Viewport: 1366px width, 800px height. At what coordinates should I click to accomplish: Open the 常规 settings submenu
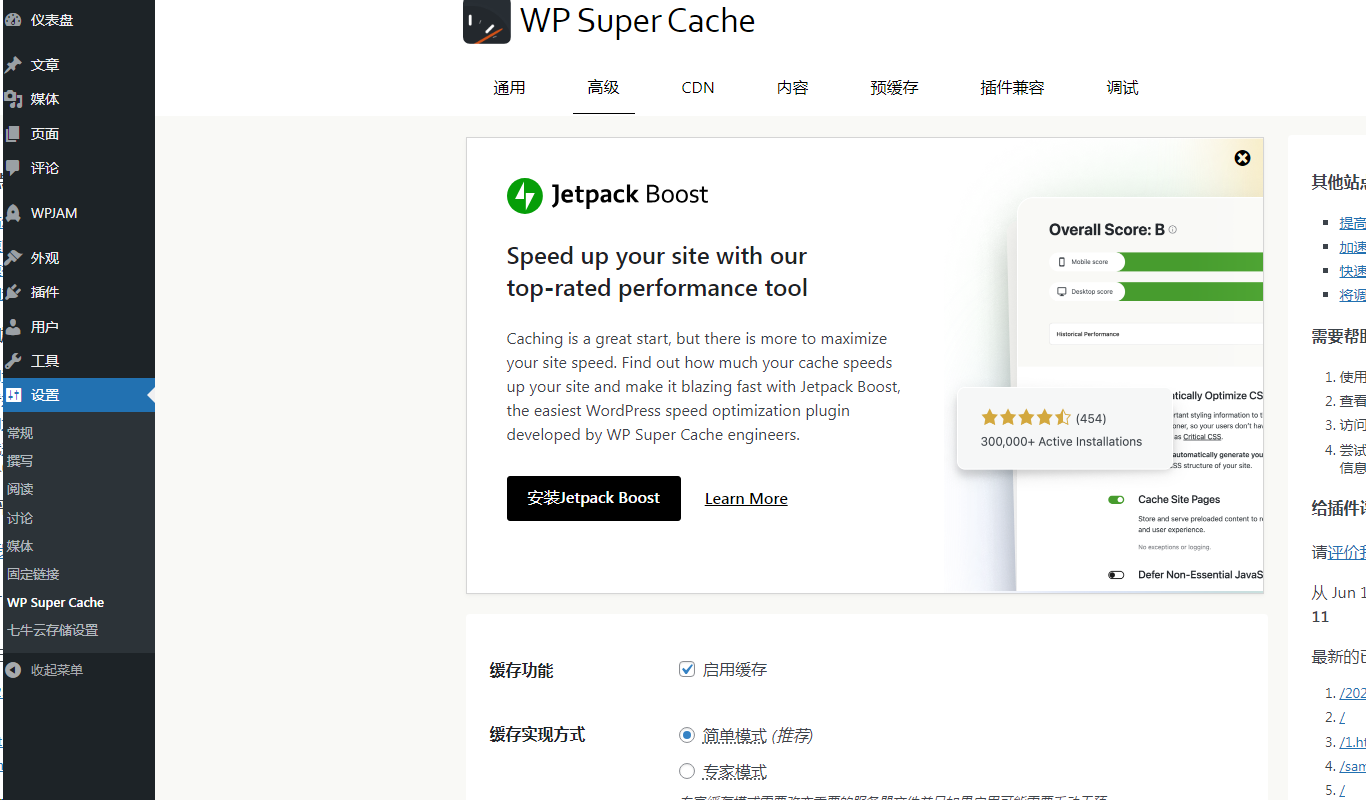(x=79, y=433)
